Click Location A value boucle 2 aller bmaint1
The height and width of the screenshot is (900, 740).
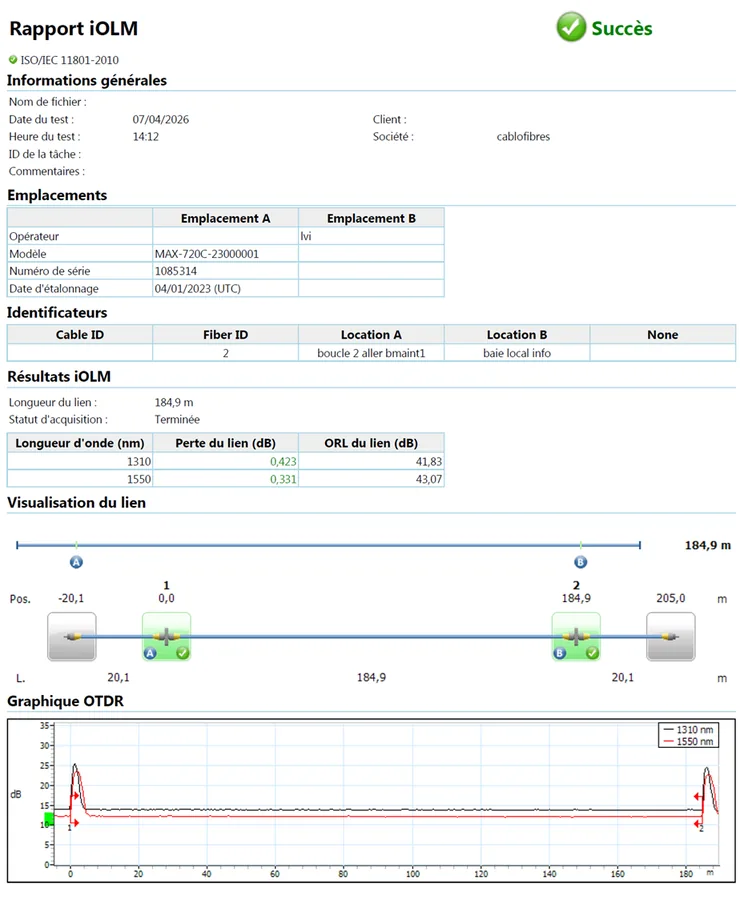point(371,353)
